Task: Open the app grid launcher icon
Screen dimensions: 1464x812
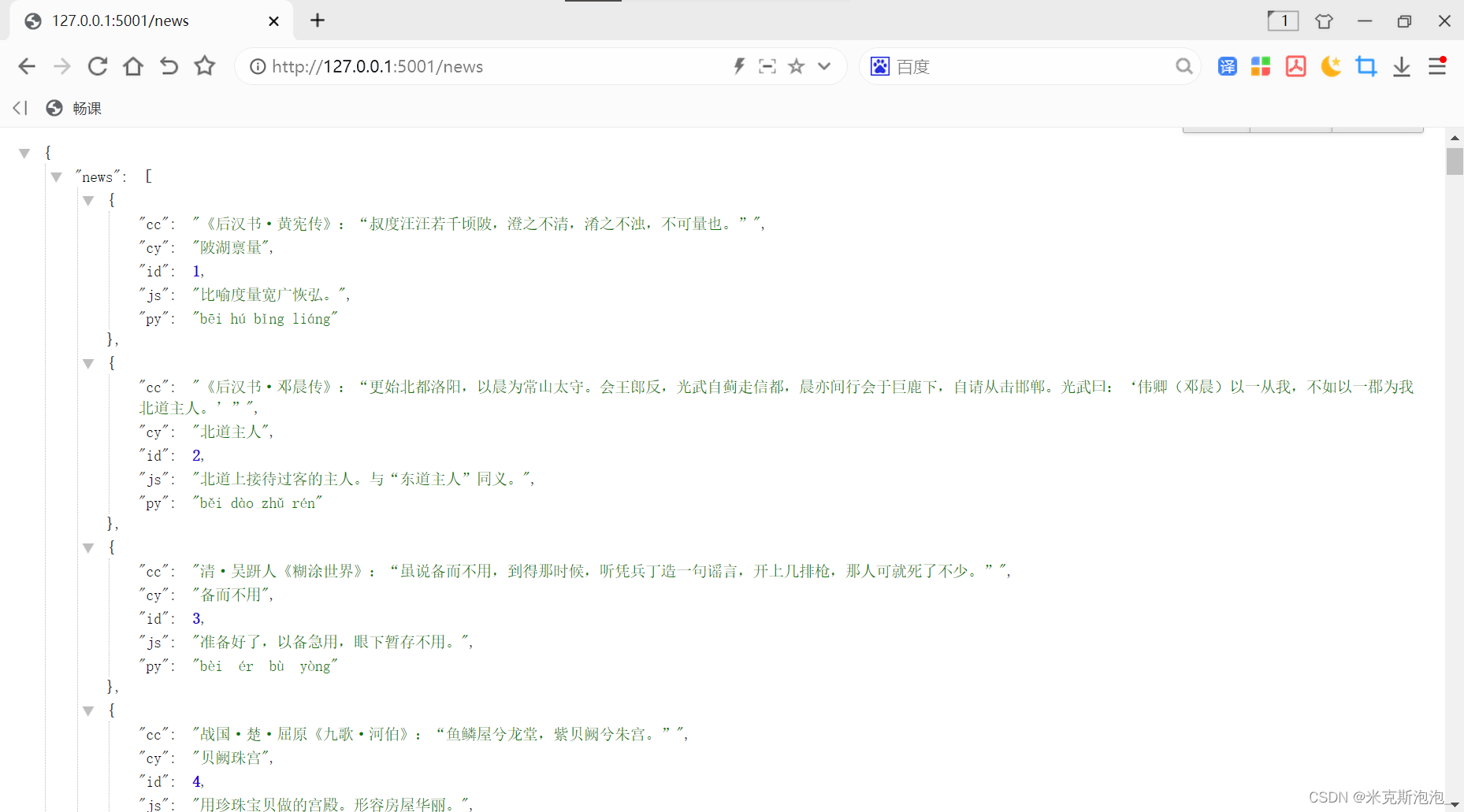Action: (x=1261, y=66)
